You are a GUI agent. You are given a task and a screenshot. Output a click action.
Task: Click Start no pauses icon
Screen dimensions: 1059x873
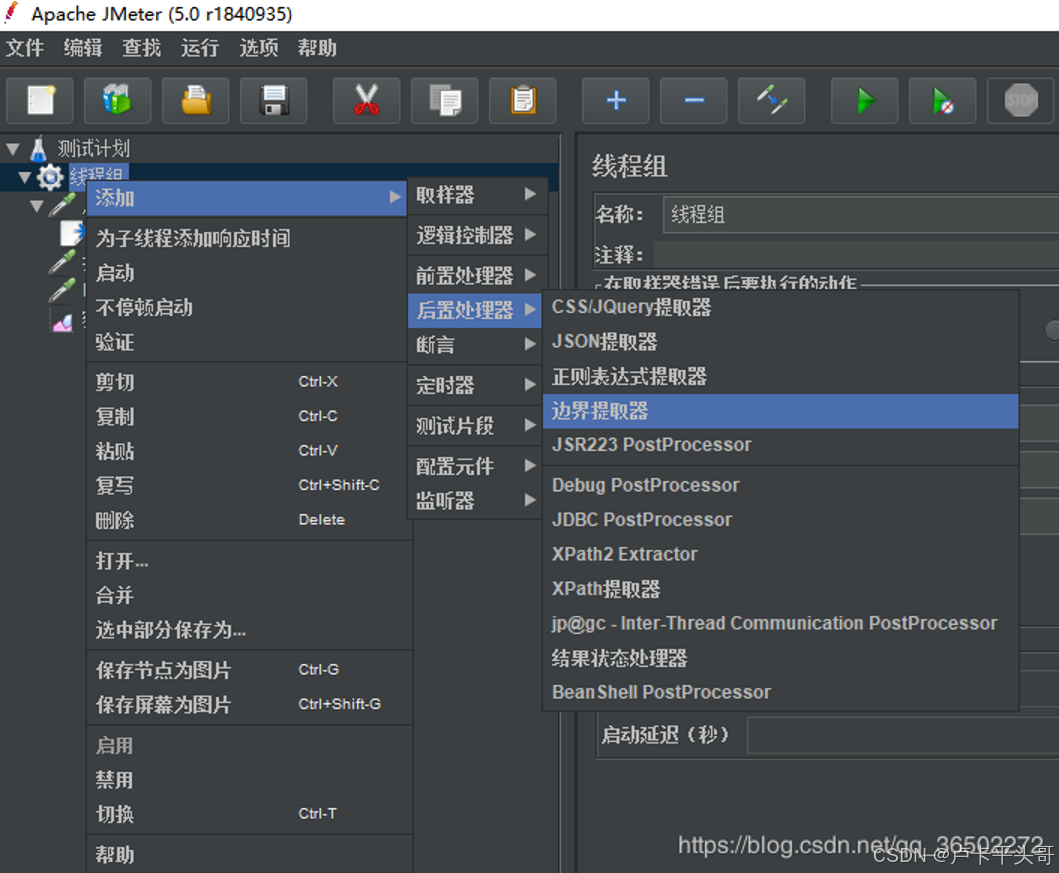(x=943, y=101)
